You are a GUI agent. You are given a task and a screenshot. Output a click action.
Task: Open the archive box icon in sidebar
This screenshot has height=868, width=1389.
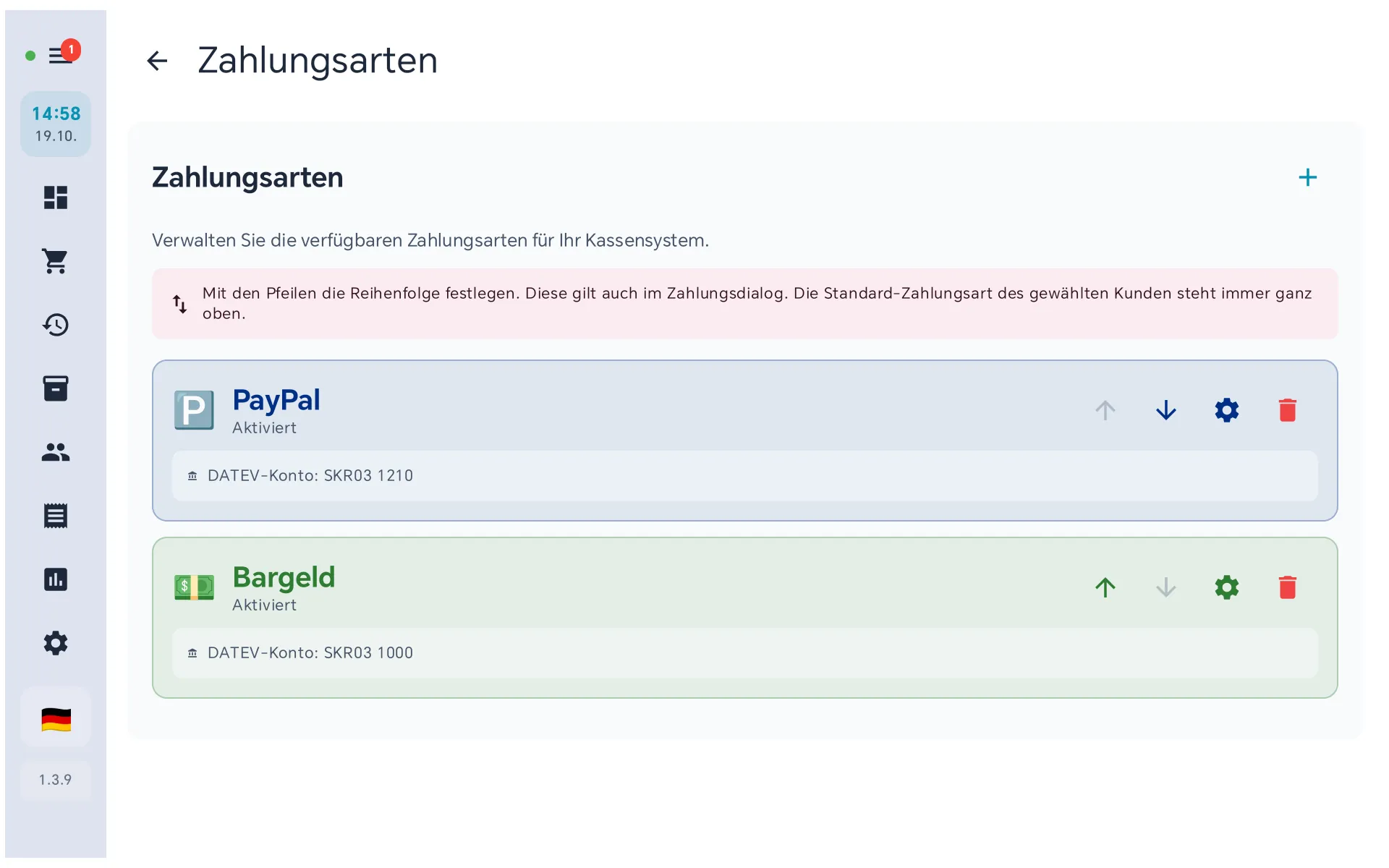tap(56, 388)
